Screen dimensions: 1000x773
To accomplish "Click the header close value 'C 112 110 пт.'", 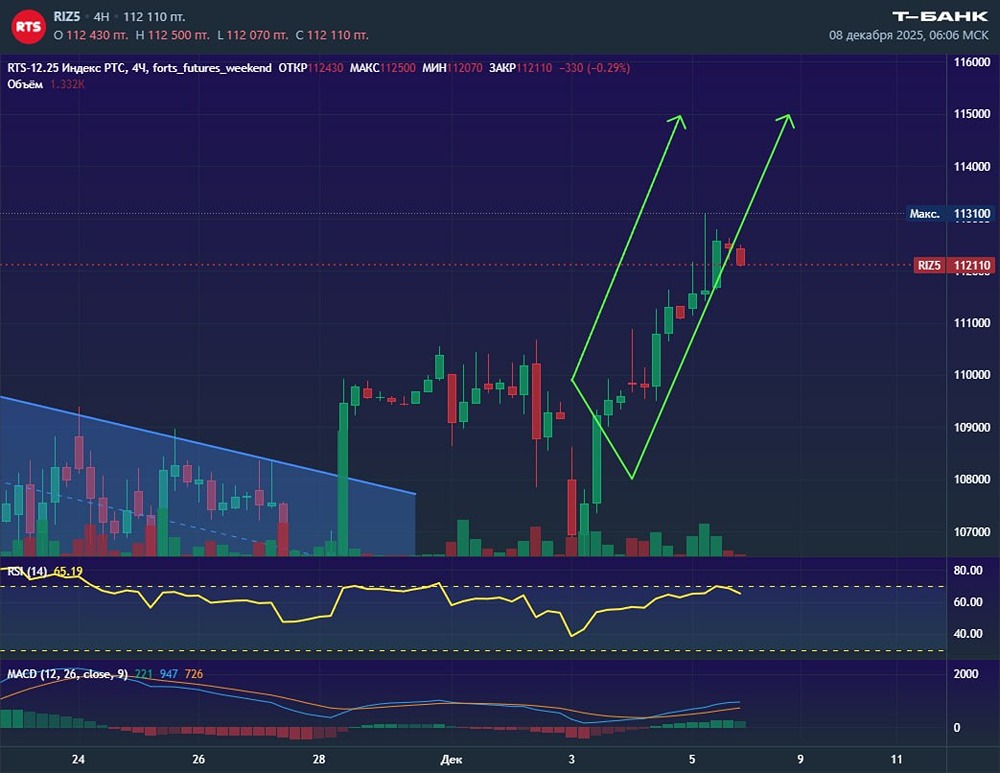I will [x=332, y=35].
